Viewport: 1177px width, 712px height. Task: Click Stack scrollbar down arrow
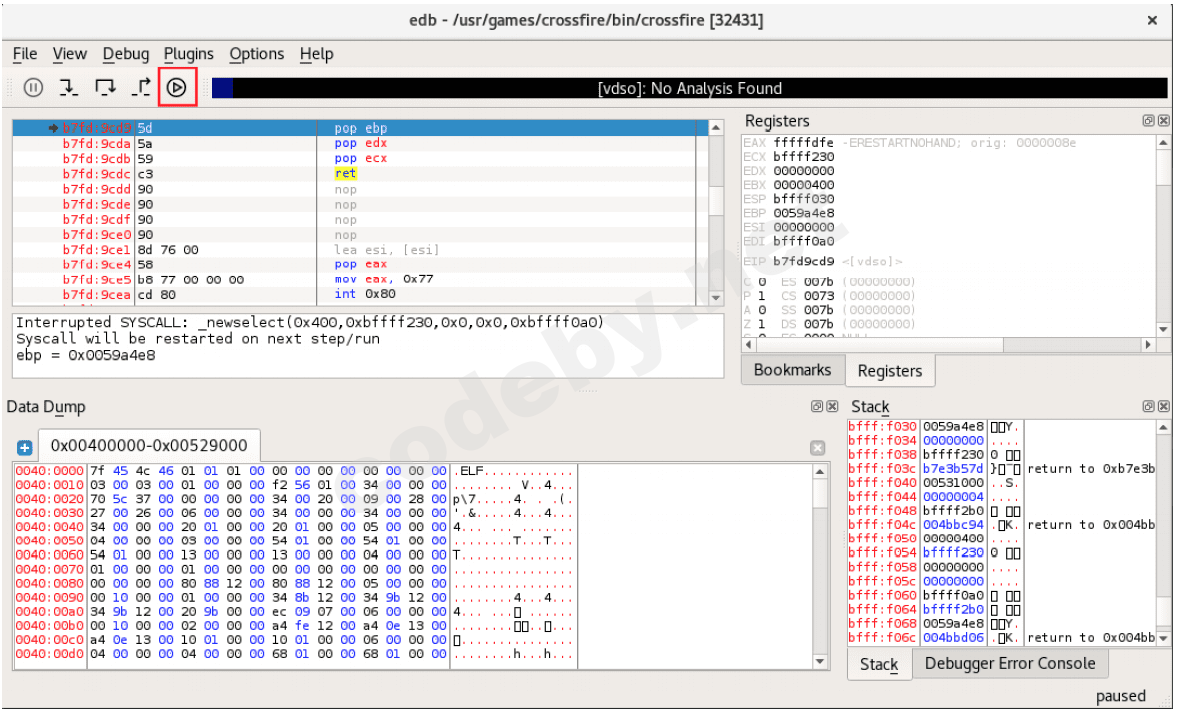1163,638
